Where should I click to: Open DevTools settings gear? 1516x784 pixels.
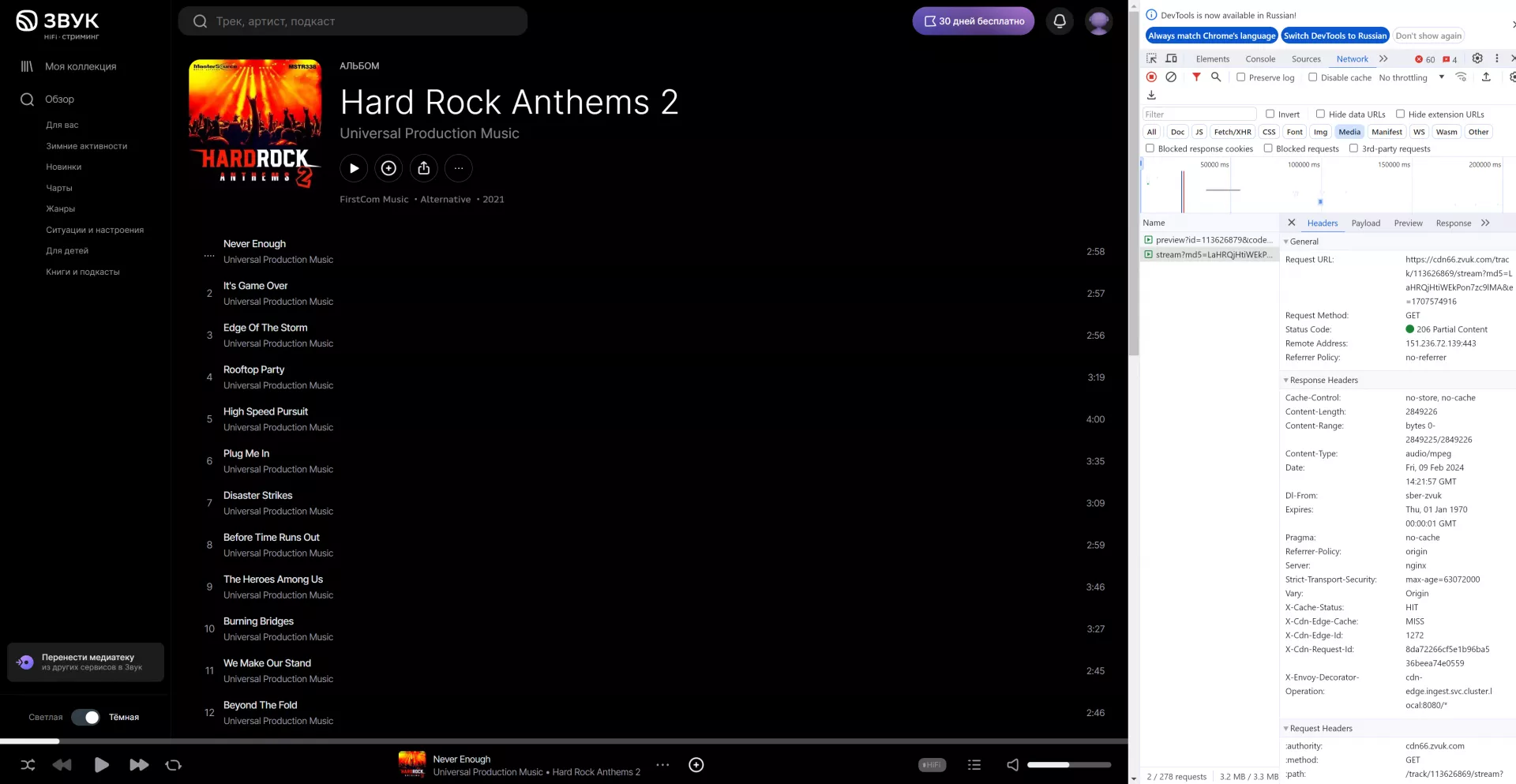[x=1477, y=58]
